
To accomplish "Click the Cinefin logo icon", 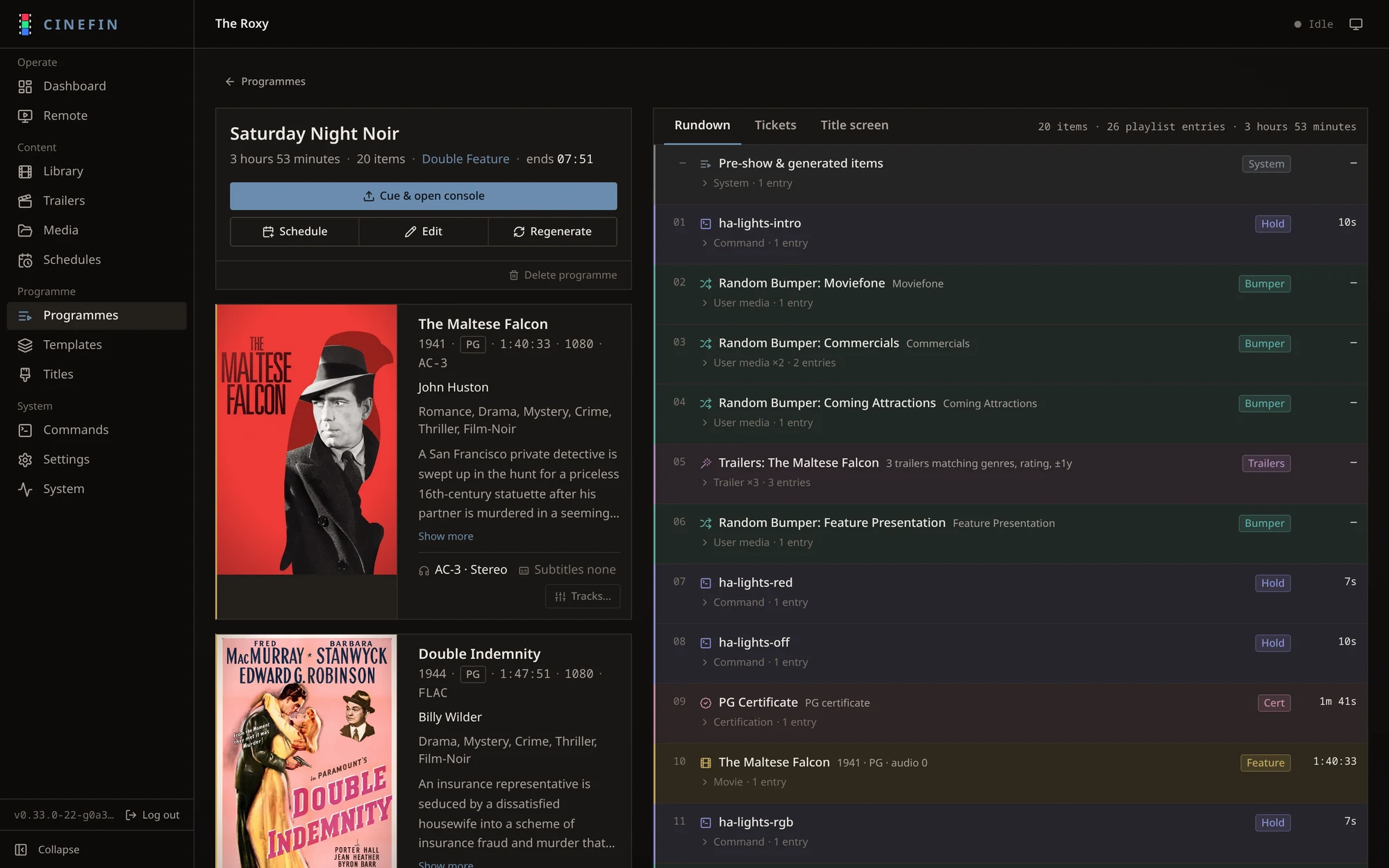I will 25,24.
